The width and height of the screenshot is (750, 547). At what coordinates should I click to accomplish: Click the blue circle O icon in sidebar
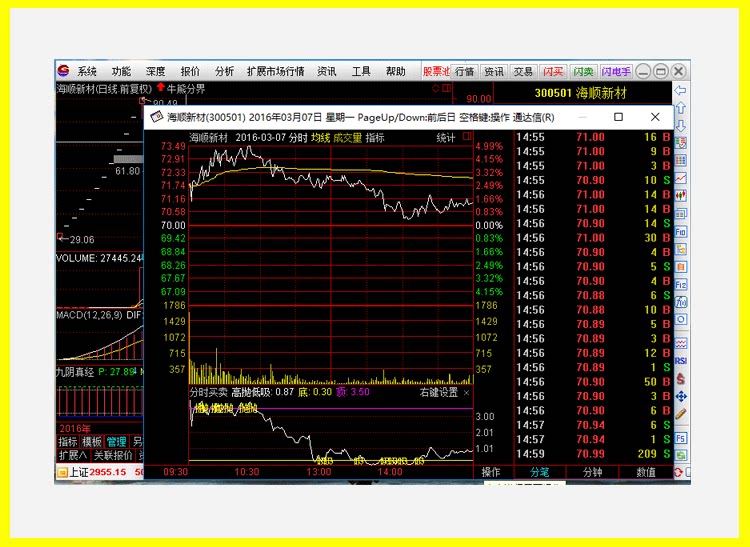681,319
